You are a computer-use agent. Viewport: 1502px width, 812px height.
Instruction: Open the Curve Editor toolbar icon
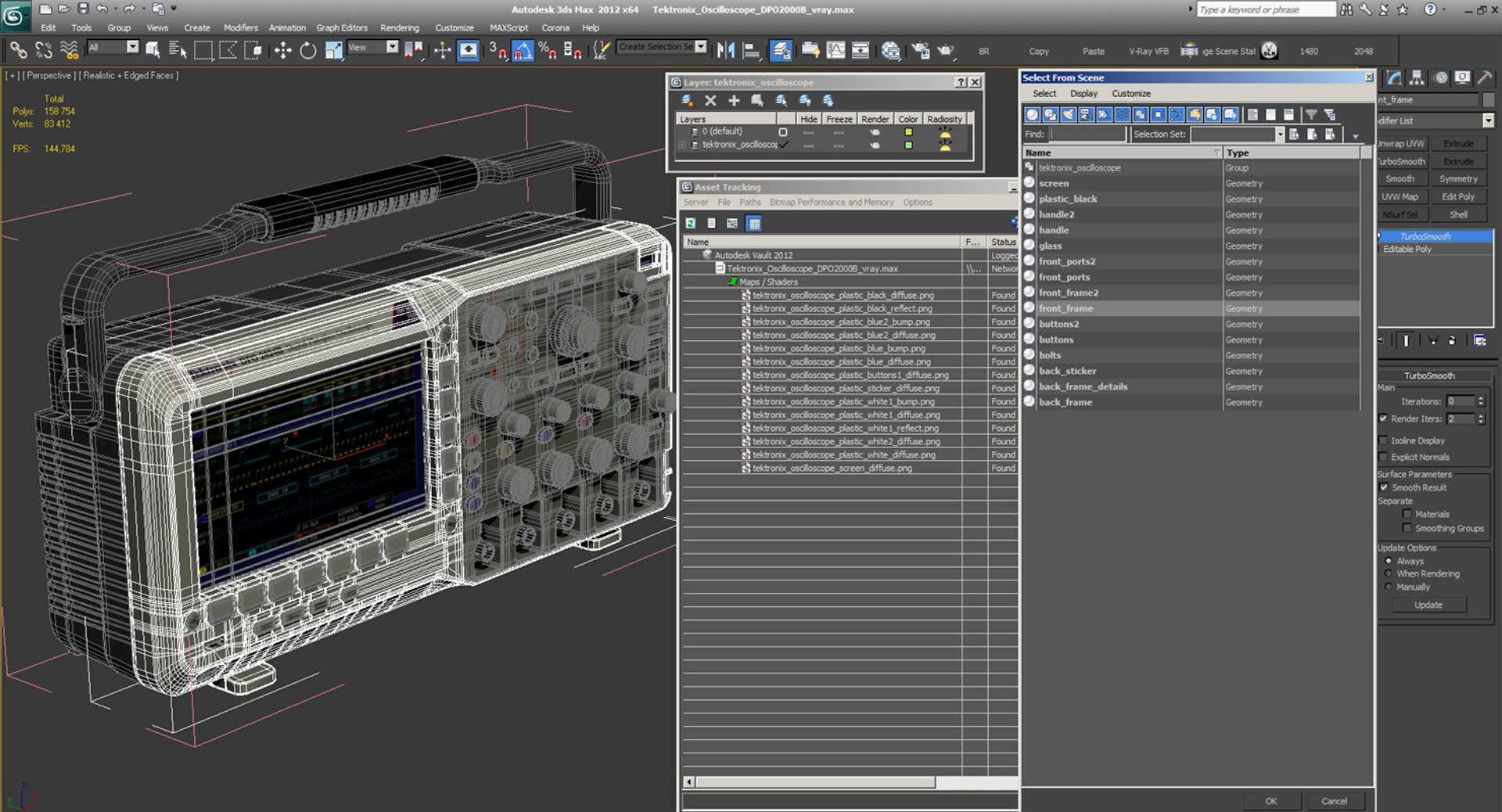pos(835,51)
